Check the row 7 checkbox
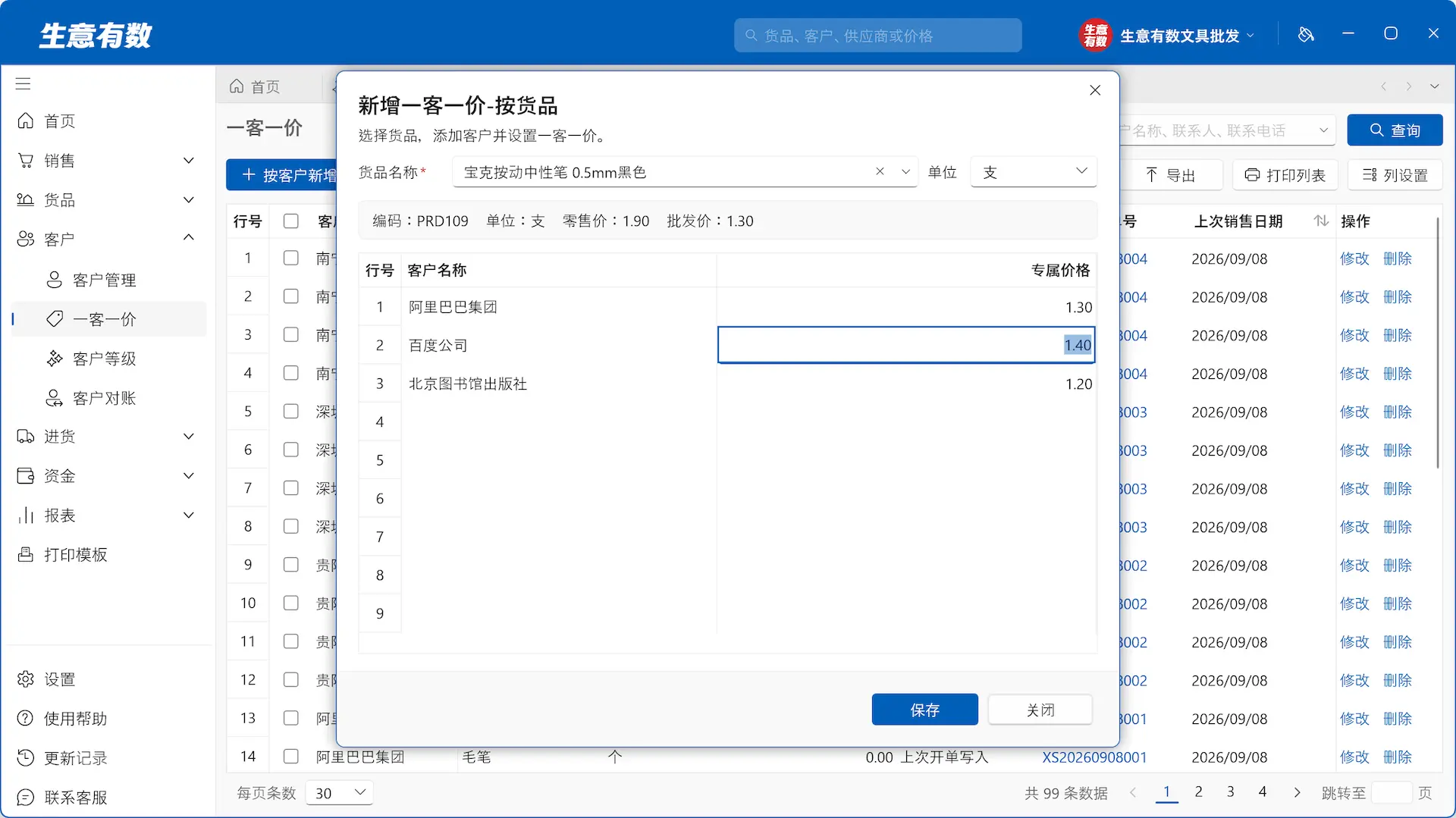 (x=291, y=488)
